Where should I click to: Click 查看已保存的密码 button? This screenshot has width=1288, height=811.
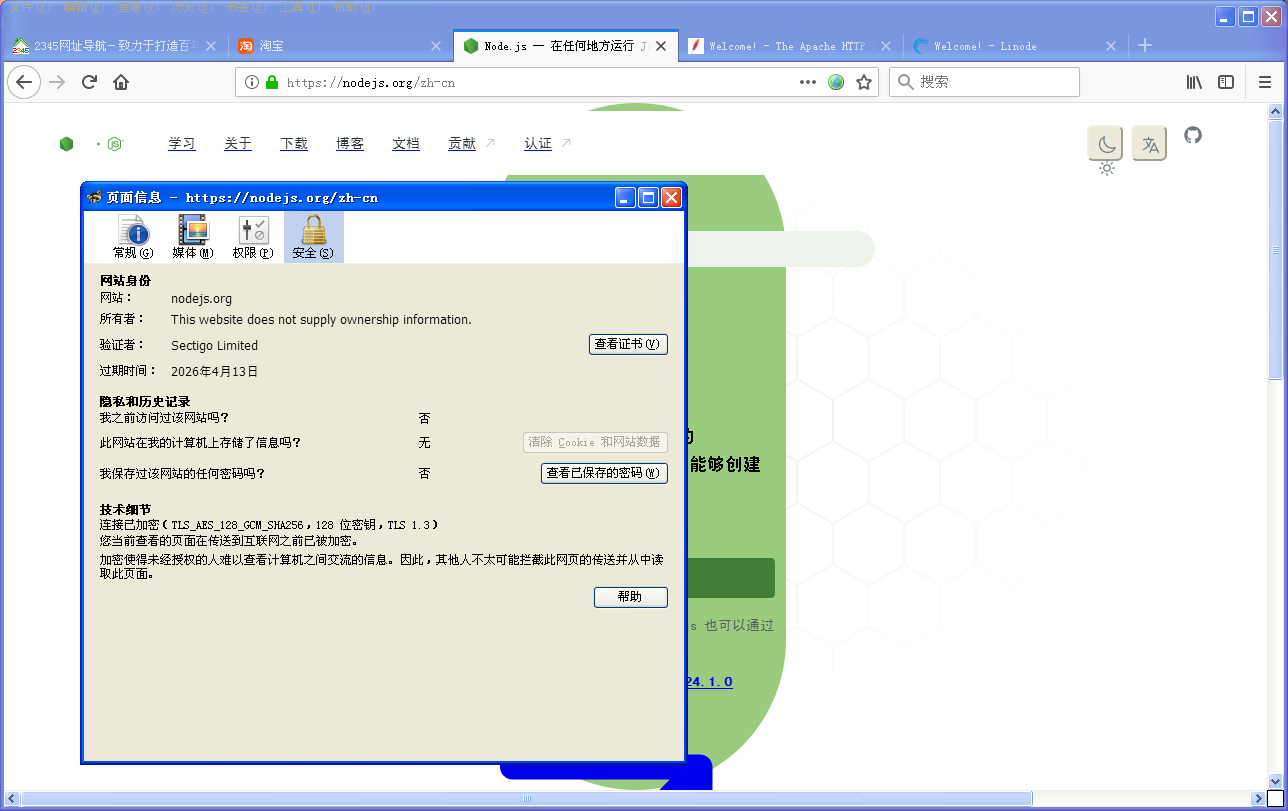tap(604, 473)
